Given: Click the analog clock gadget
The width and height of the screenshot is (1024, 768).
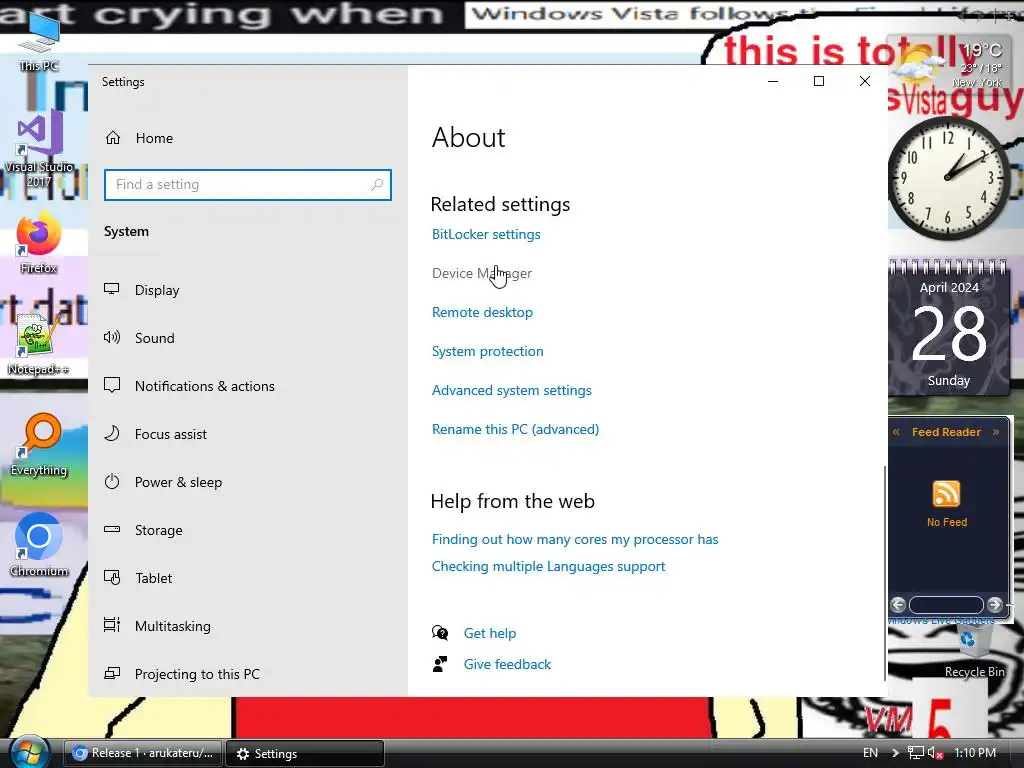Looking at the screenshot, I should (x=948, y=177).
